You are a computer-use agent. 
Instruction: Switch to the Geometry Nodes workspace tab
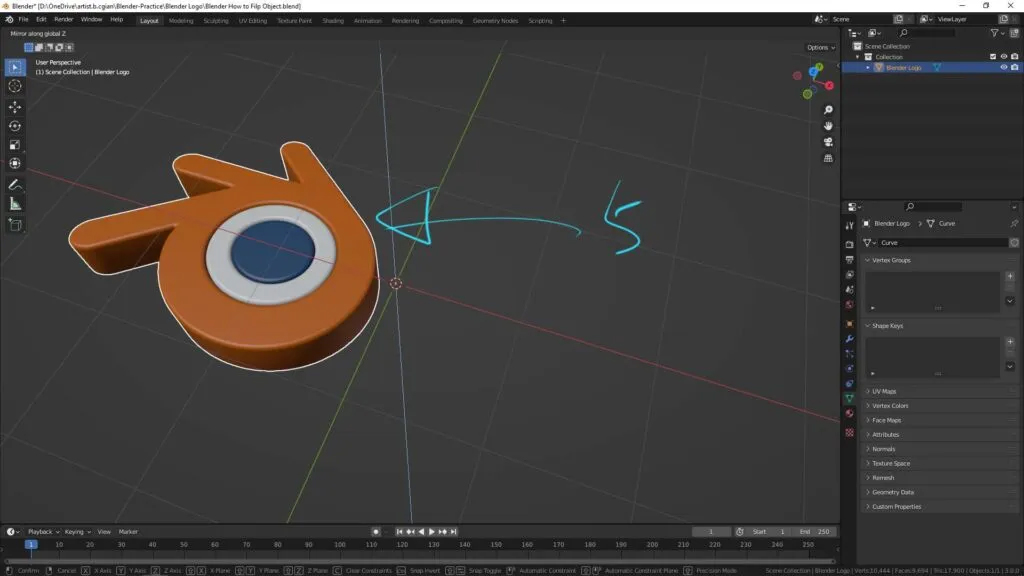tap(496, 19)
